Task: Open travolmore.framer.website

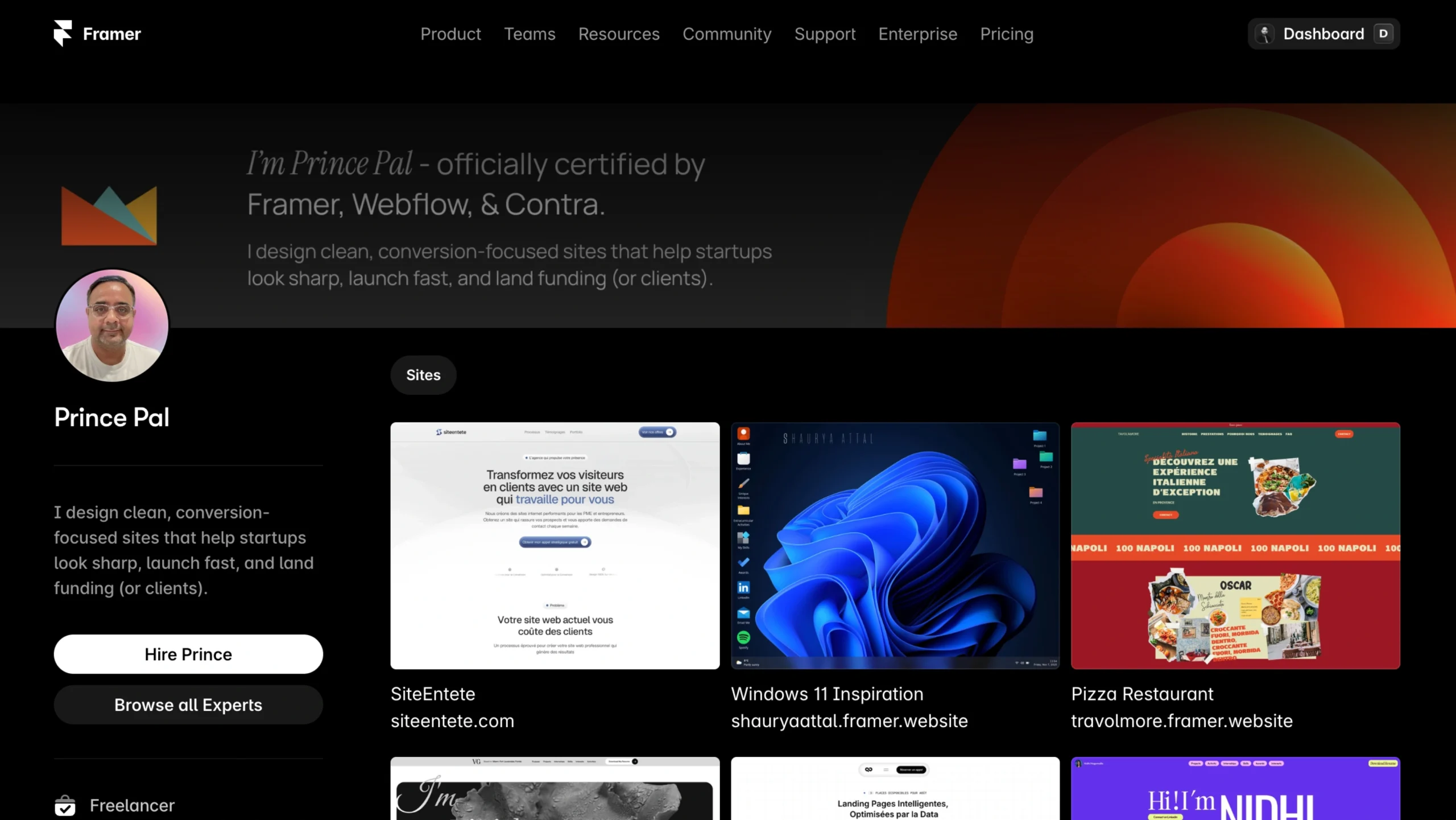Action: (1182, 720)
